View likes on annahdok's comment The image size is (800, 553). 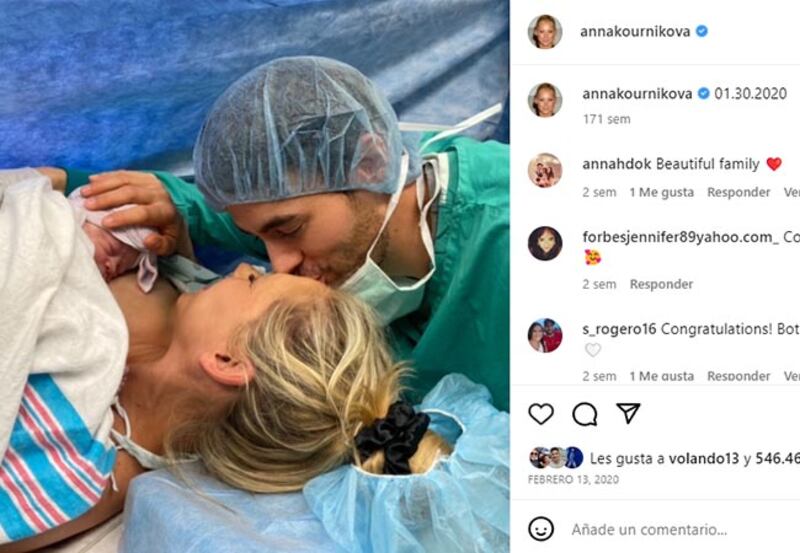coord(661,192)
